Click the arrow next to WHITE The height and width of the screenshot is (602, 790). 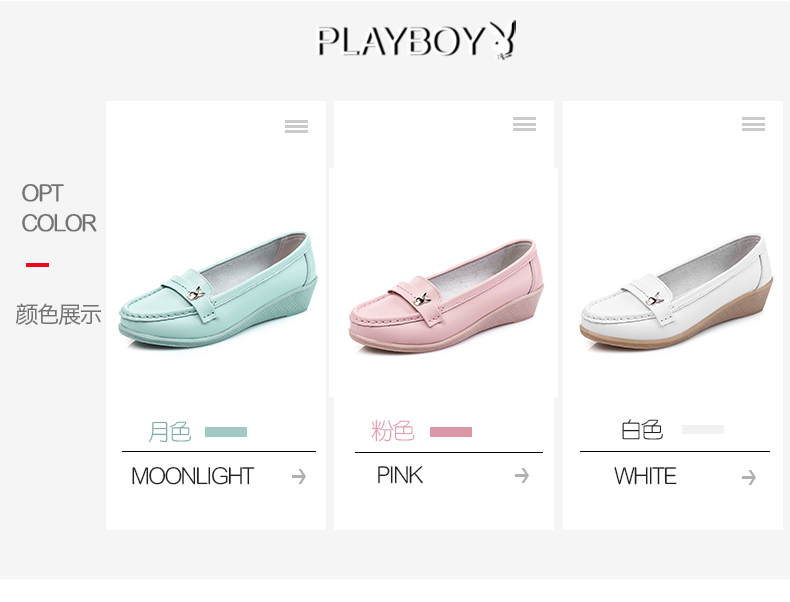click(x=749, y=477)
